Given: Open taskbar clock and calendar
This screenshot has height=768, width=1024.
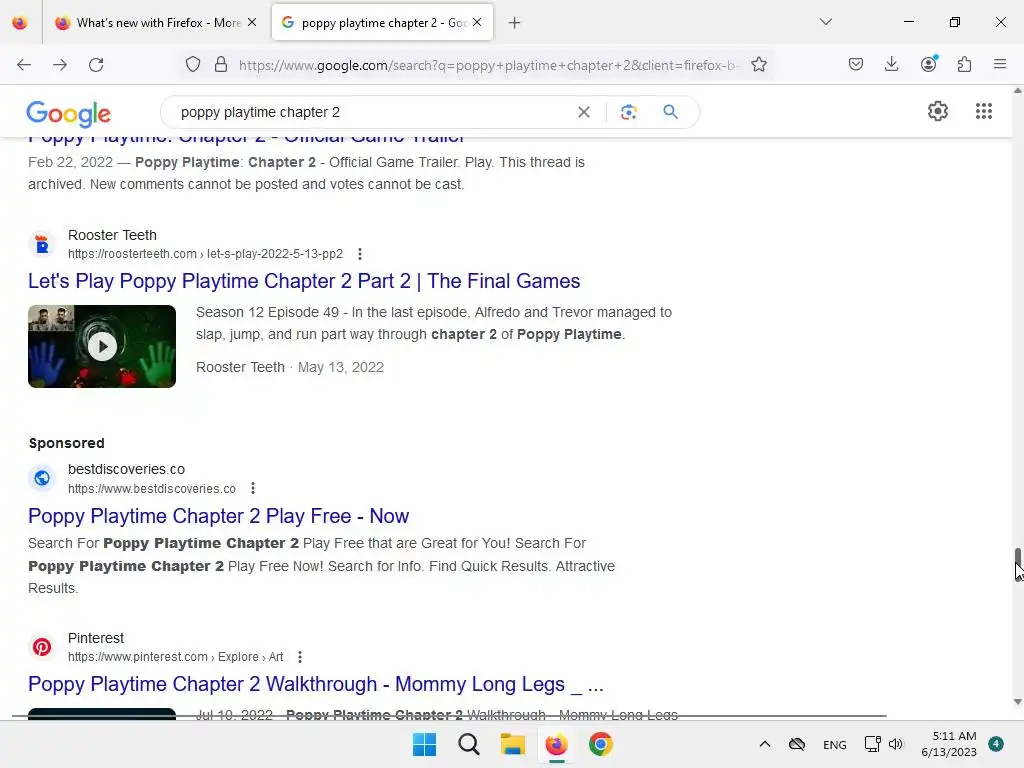Looking at the screenshot, I should [x=949, y=744].
